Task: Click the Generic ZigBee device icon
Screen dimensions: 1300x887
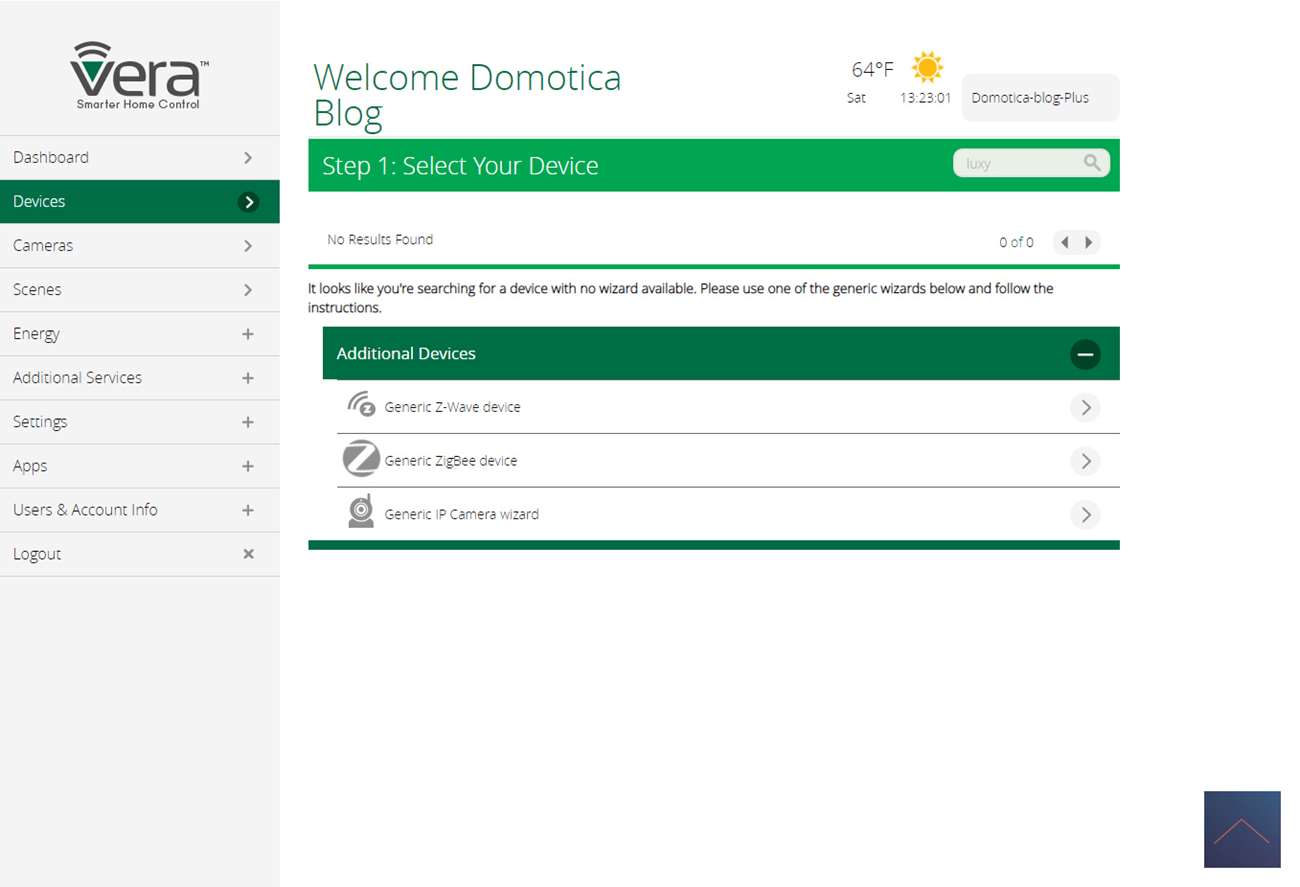Action: coord(361,460)
